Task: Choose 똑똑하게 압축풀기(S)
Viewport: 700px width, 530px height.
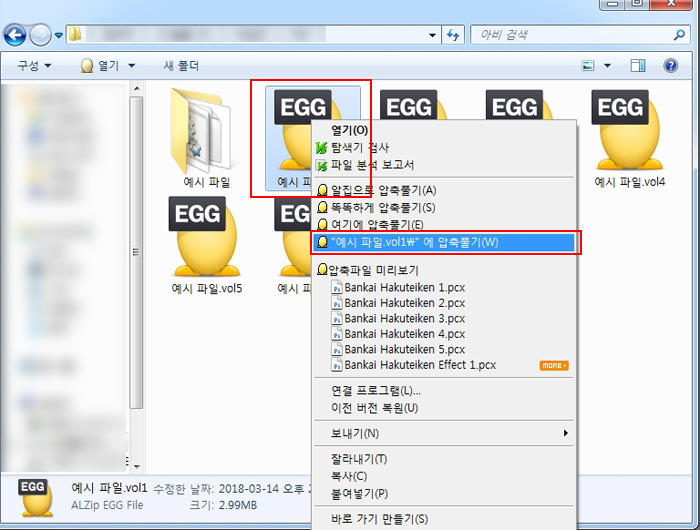Action: [x=444, y=208]
